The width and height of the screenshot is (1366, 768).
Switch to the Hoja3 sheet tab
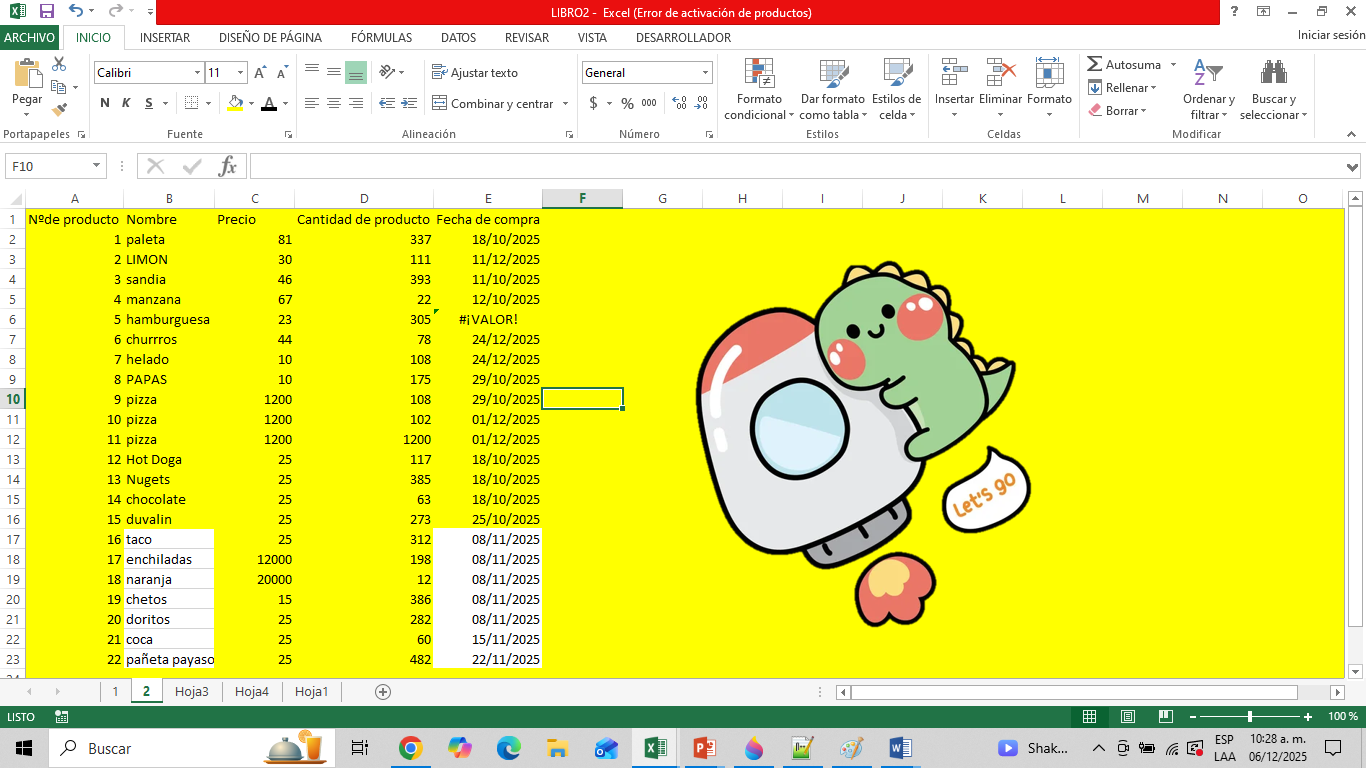click(191, 691)
